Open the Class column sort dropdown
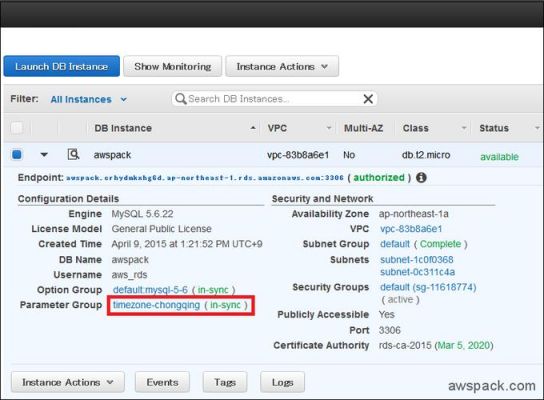 point(464,128)
